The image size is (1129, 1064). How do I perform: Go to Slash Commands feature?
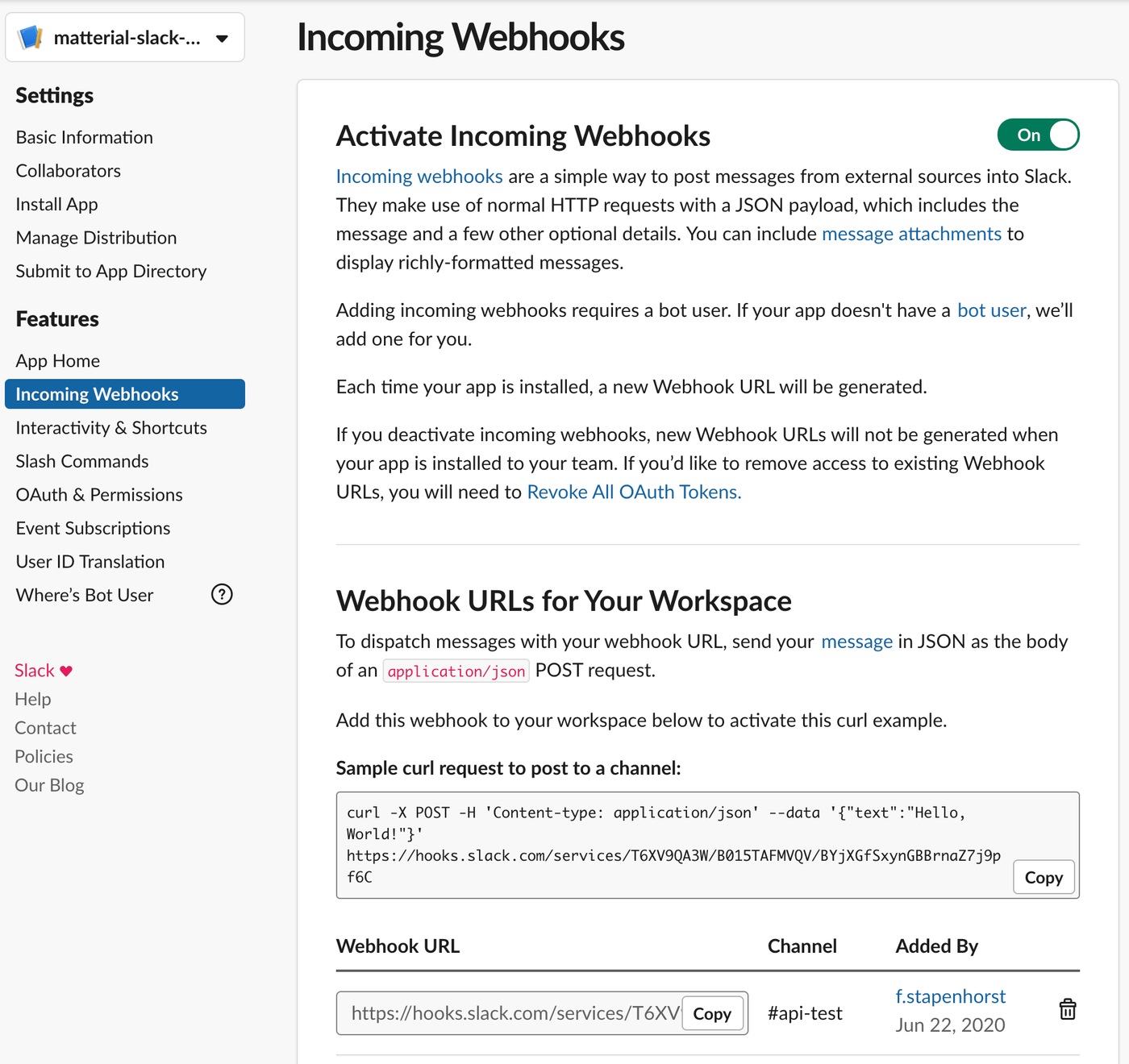[82, 461]
